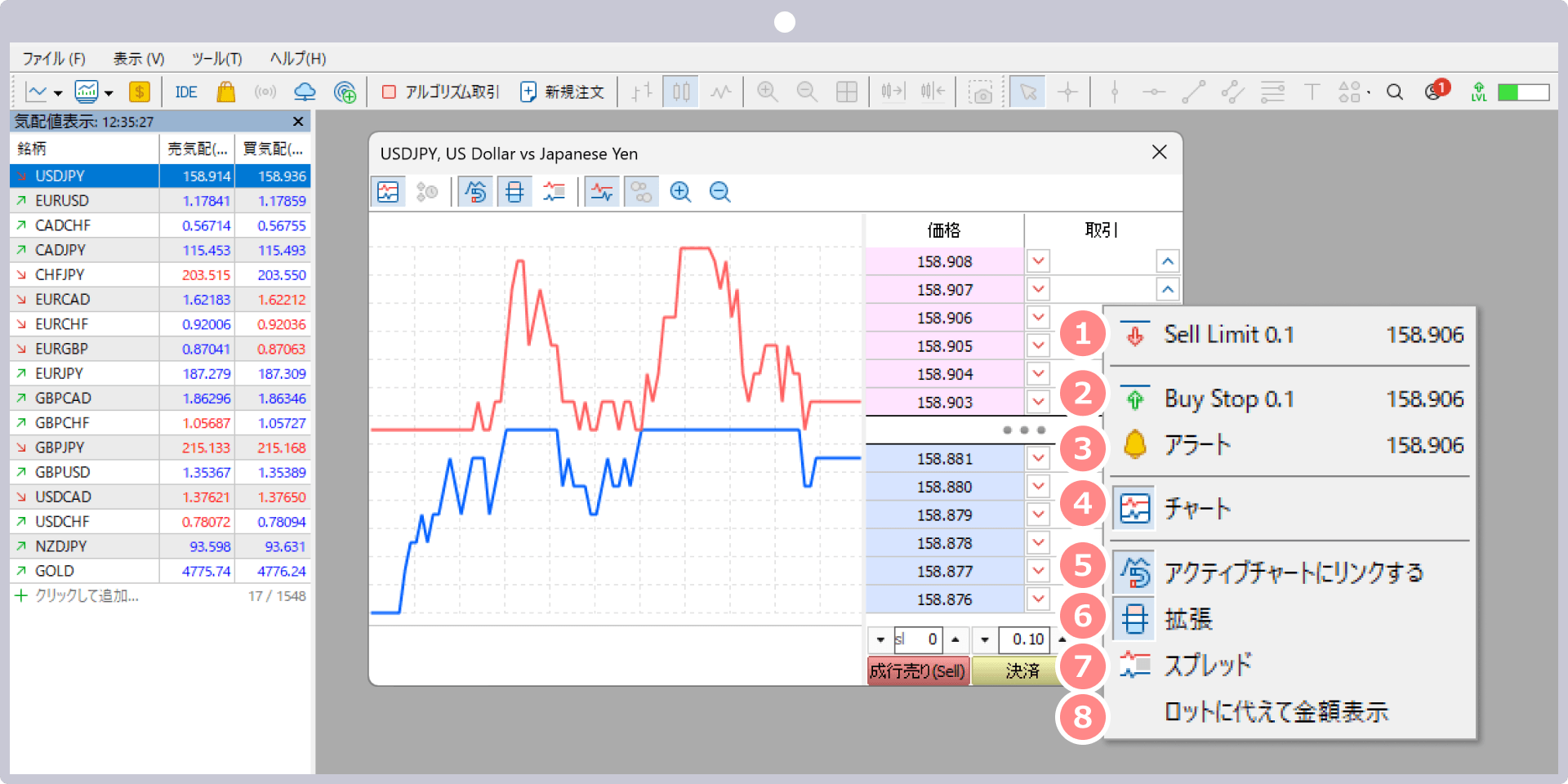The image size is (1568, 784).
Task: Toggle algorithmic trading (アルゴリズム取引)
Action: [440, 92]
